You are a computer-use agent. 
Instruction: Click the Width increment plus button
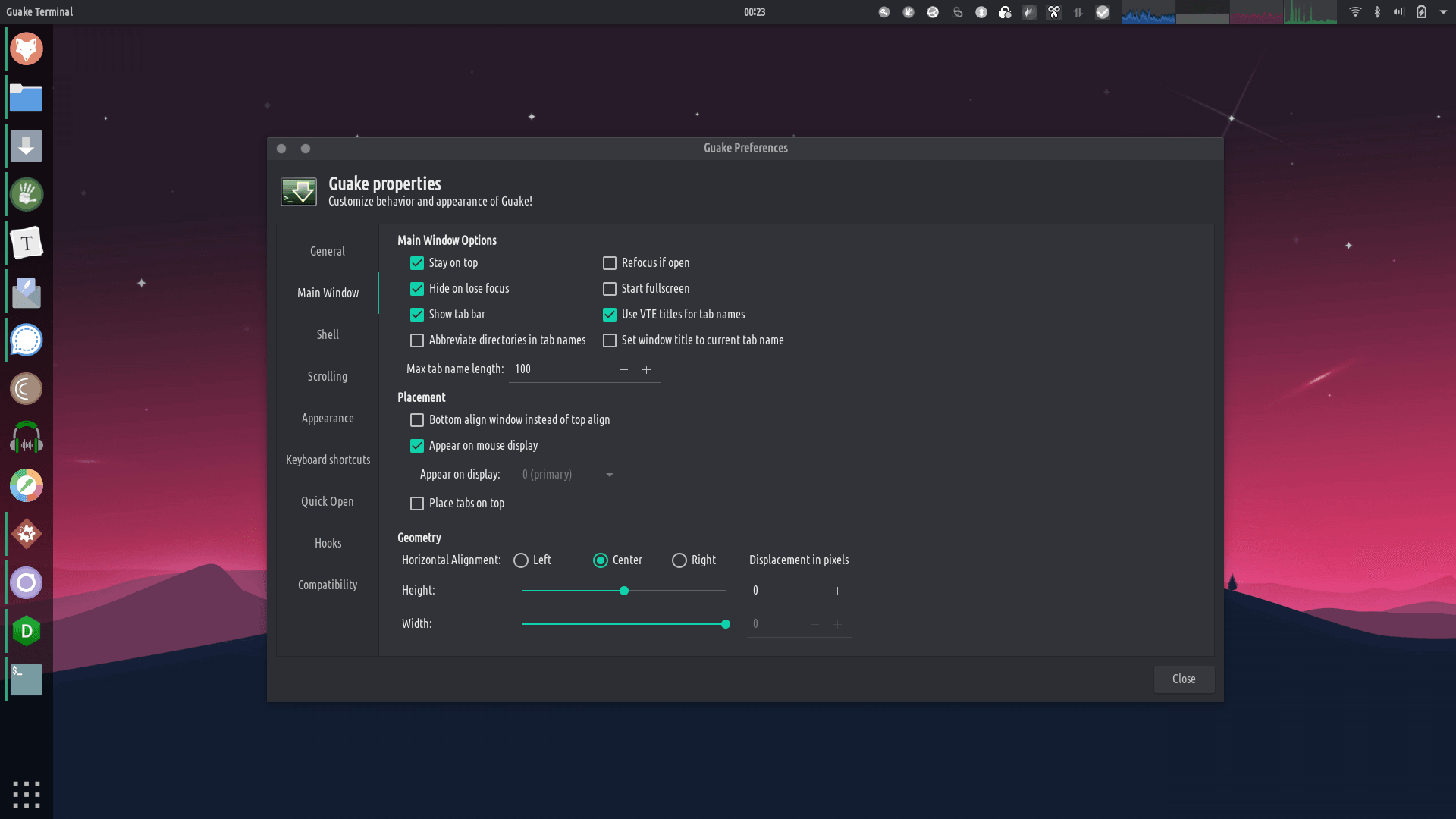pos(838,624)
